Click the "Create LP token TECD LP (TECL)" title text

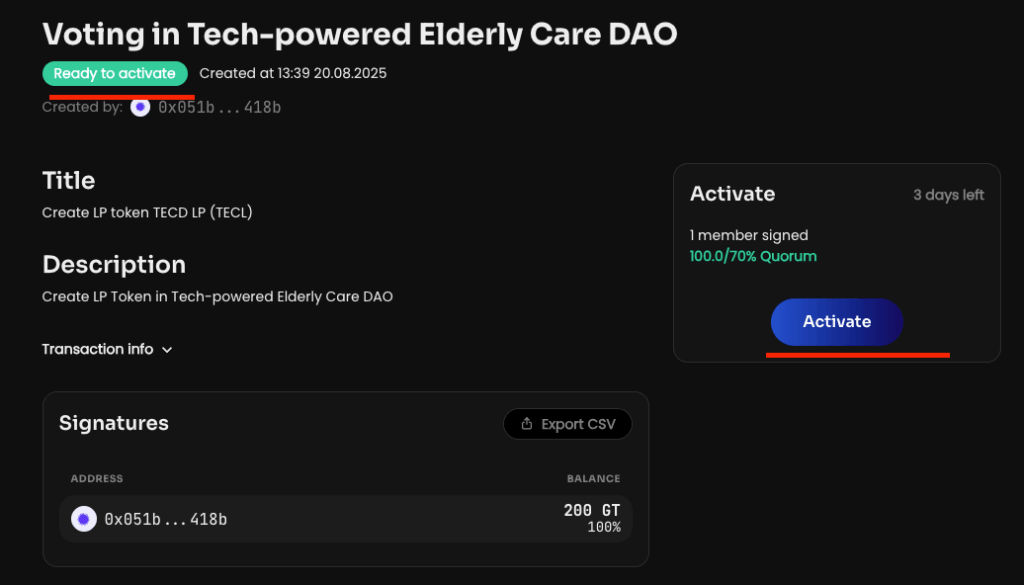coord(147,212)
